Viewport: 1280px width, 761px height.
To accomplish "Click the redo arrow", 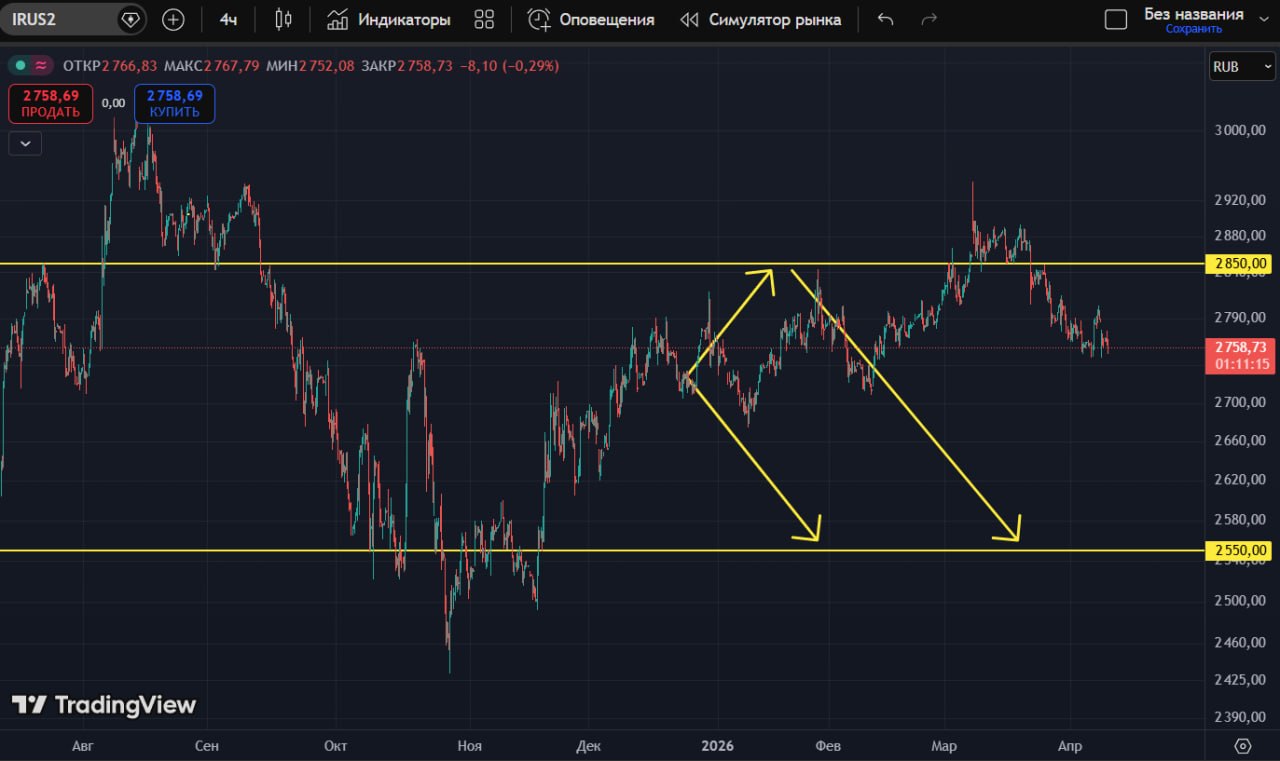I will pos(929,19).
